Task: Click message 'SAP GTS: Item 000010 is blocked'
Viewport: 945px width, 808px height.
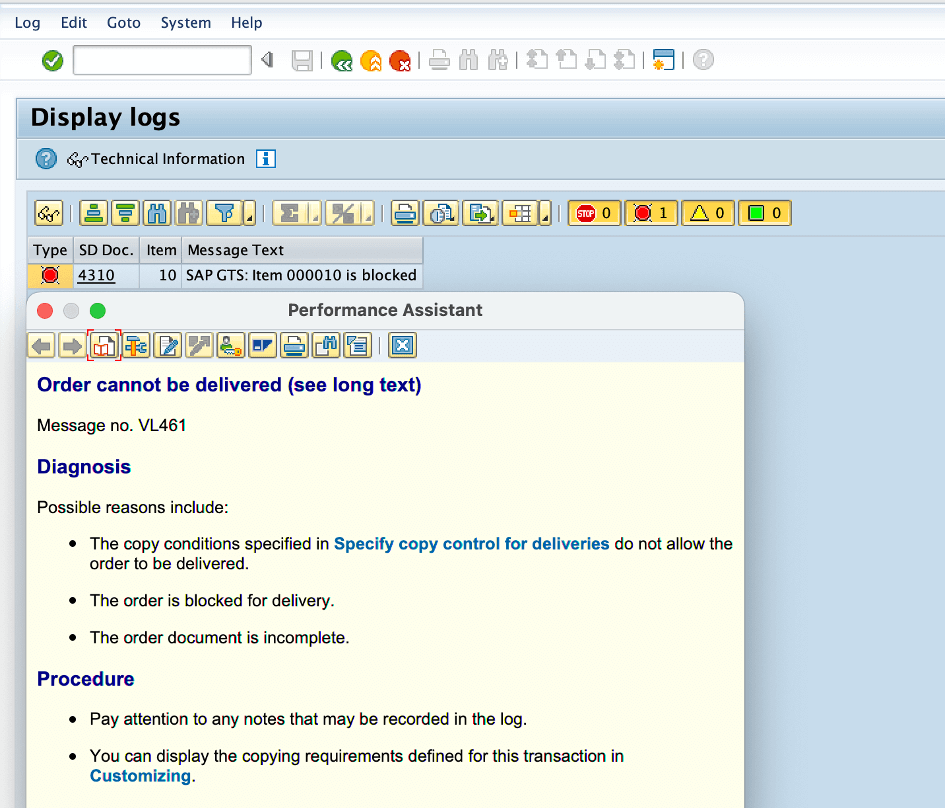Action: tap(301, 275)
